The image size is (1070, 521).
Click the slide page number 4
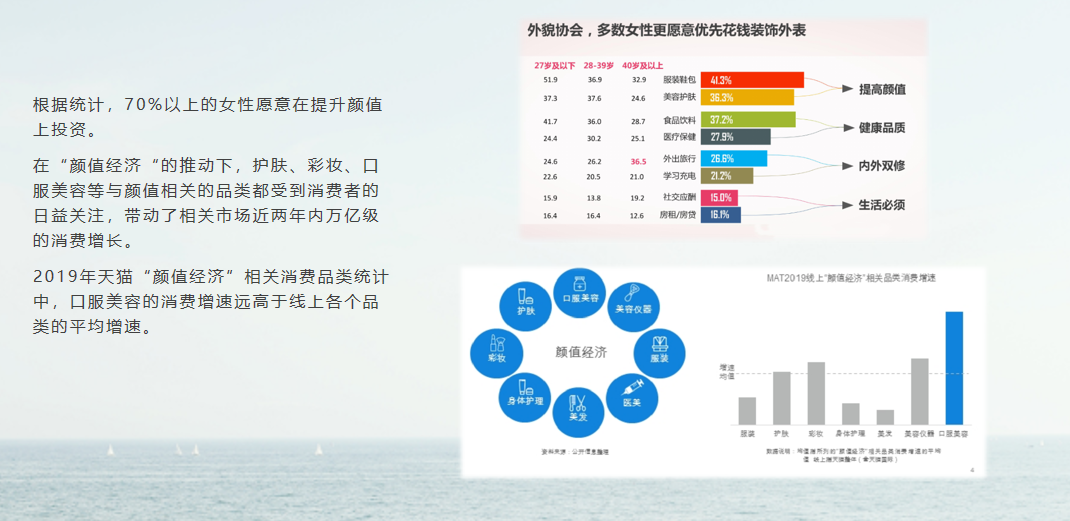(x=972, y=470)
